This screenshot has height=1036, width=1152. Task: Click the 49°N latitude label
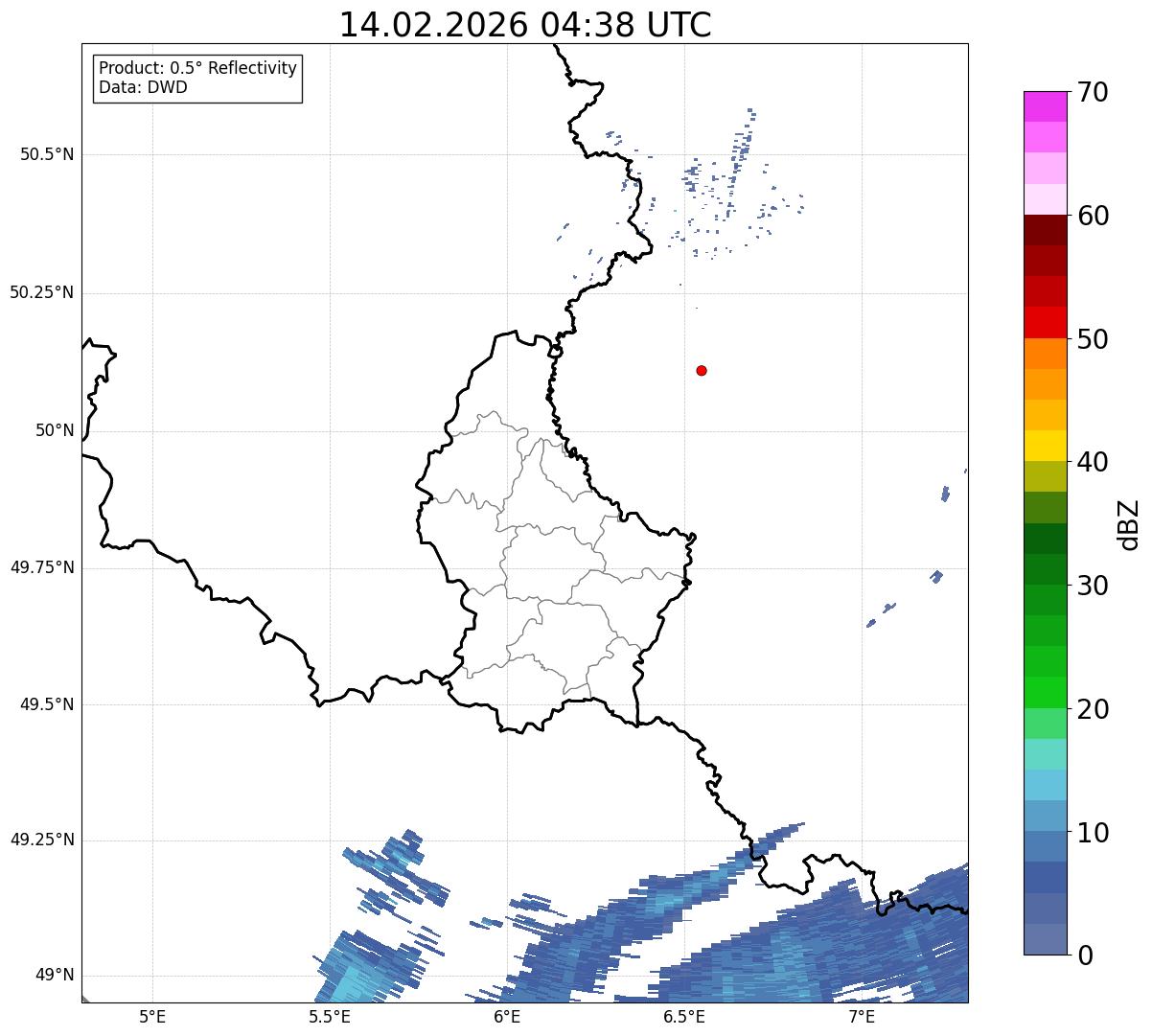point(56,976)
